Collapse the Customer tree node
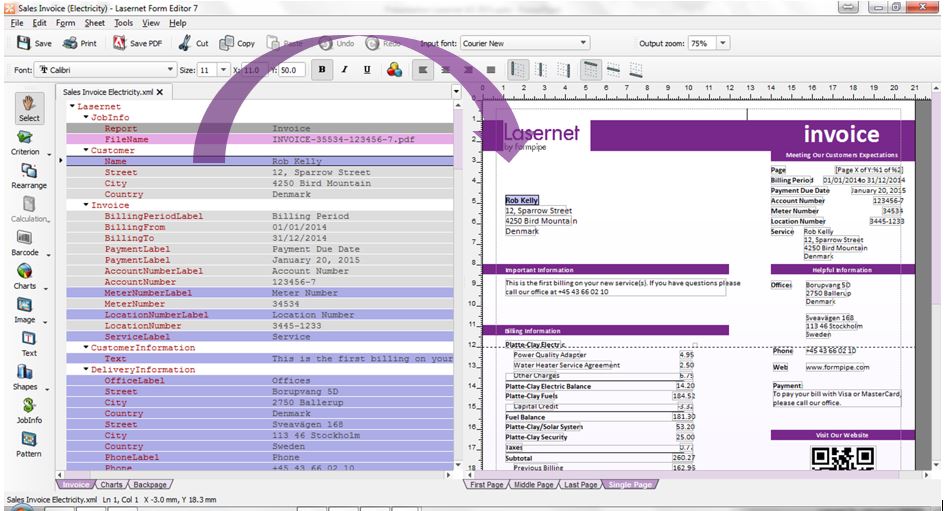This screenshot has width=945, height=511. [x=86, y=150]
